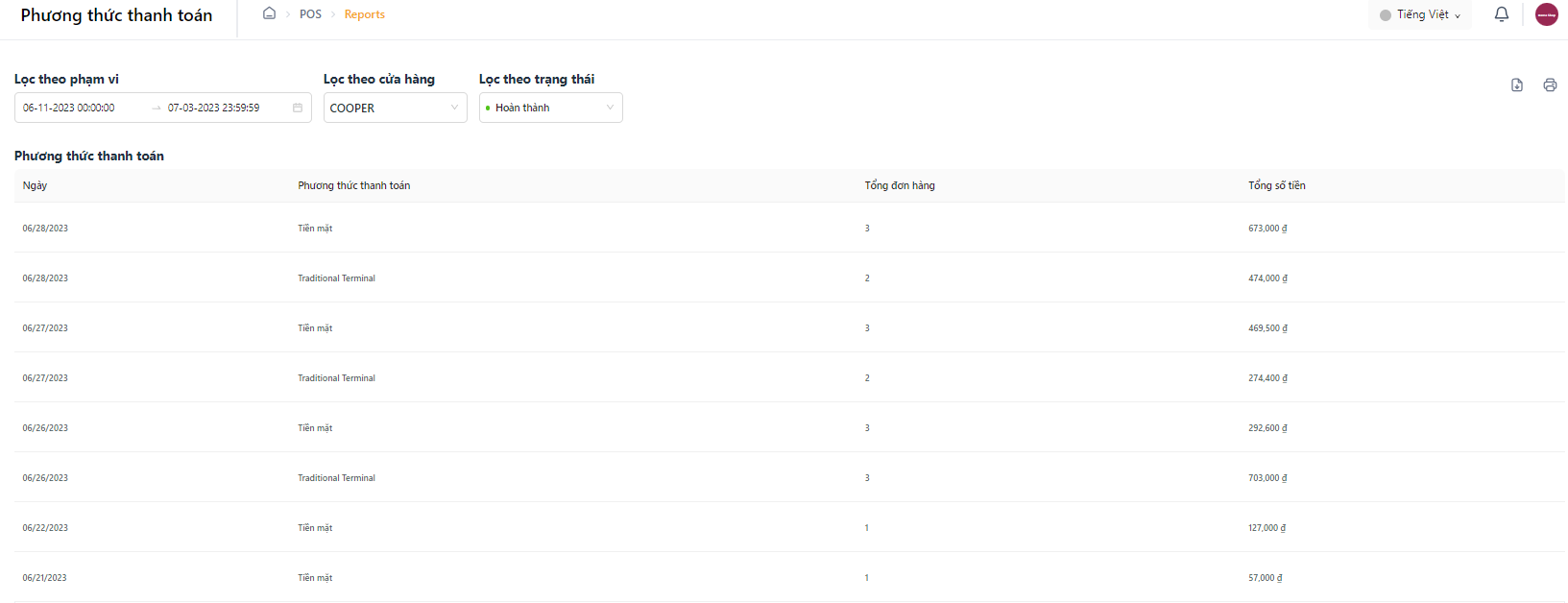1568x603 pixels.
Task: Click the home icon in breadcrumb
Action: pos(269,13)
